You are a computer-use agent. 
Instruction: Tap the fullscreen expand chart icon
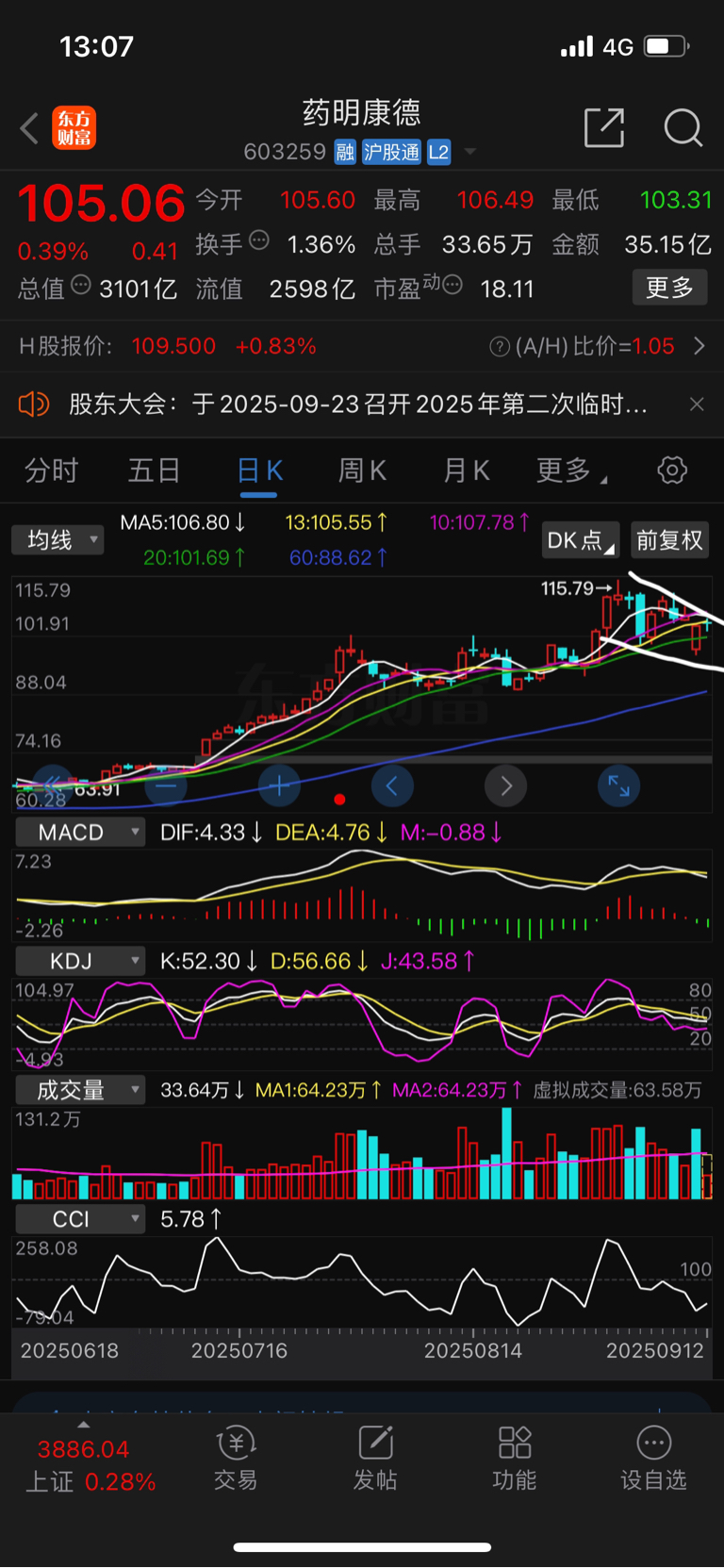pos(618,785)
